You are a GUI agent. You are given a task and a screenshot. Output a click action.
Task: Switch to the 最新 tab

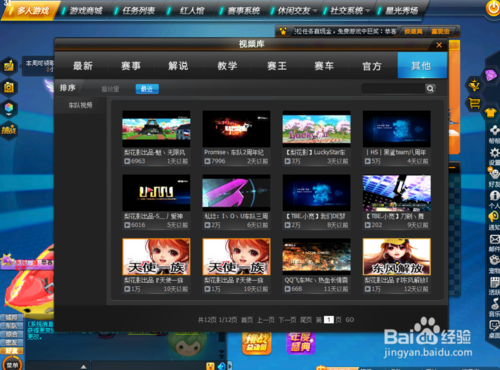(83, 66)
